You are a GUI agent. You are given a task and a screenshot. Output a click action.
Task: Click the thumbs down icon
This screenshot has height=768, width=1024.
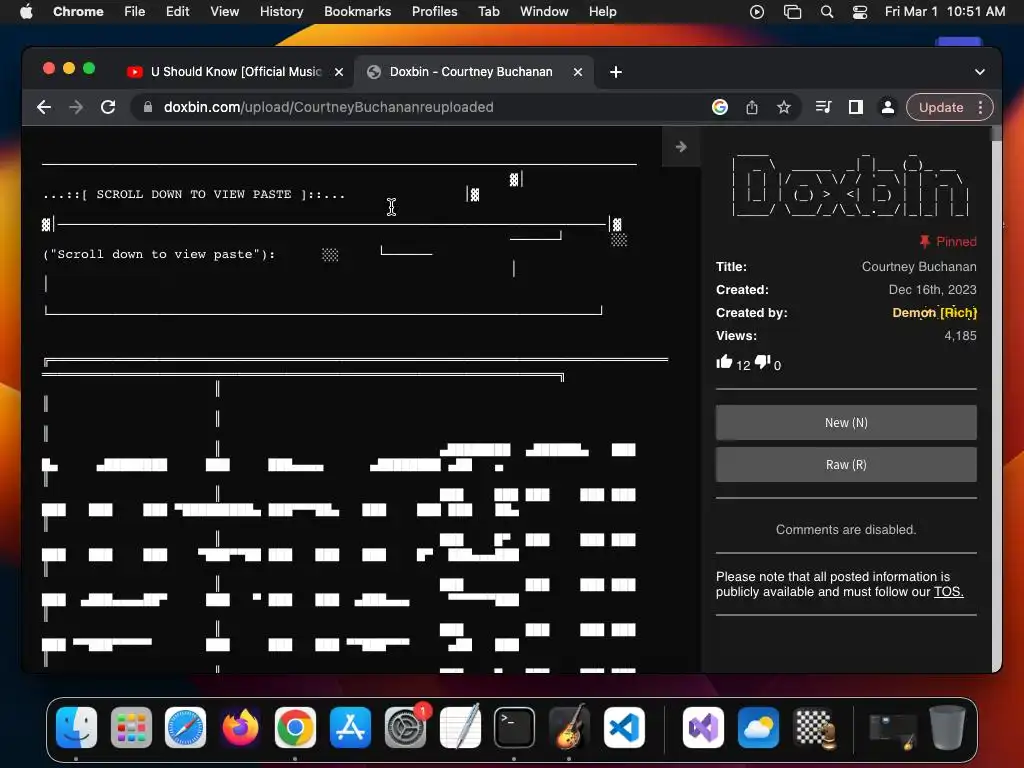tap(763, 362)
